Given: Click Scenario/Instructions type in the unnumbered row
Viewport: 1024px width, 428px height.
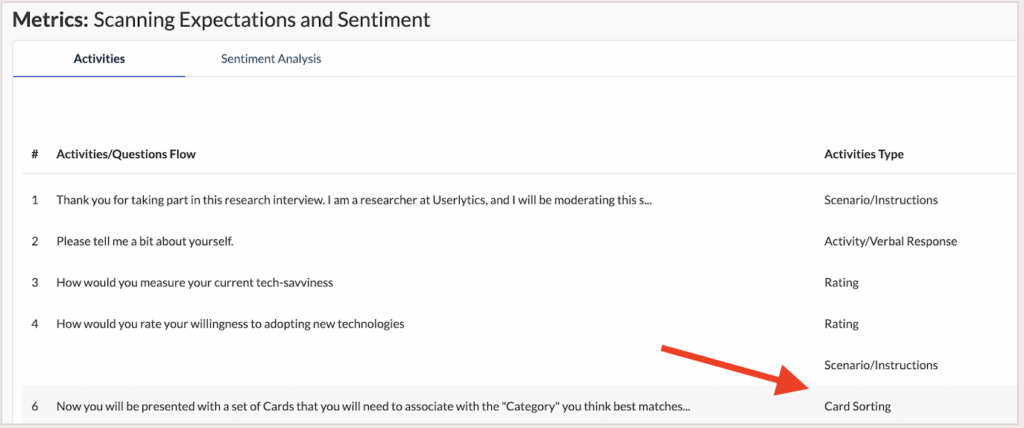Looking at the screenshot, I should pyautogui.click(x=880, y=365).
